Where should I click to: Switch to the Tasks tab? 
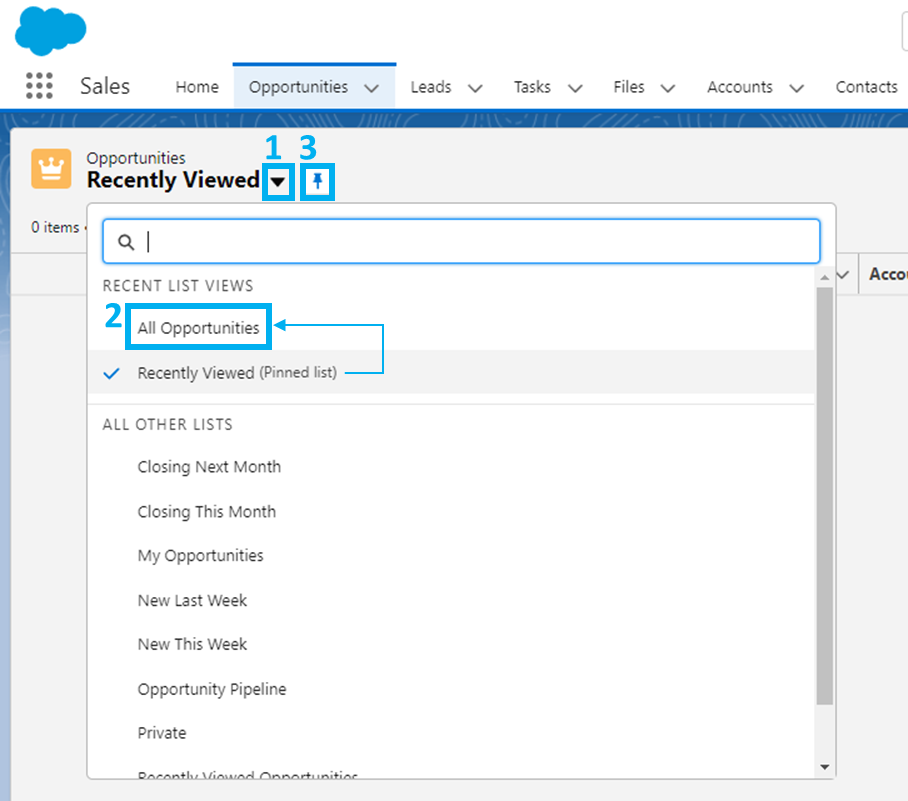click(532, 87)
